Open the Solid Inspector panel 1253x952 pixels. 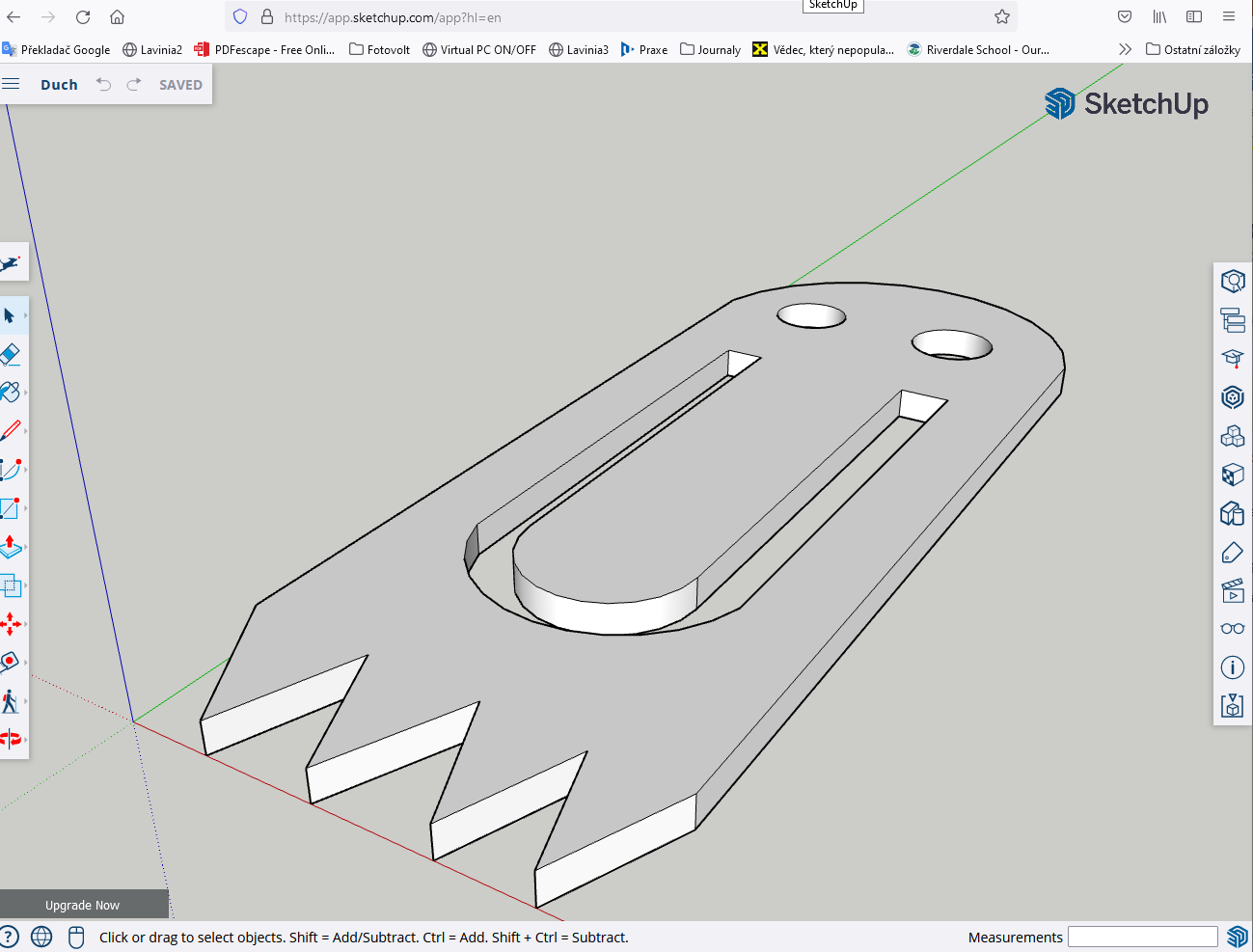(x=1233, y=706)
